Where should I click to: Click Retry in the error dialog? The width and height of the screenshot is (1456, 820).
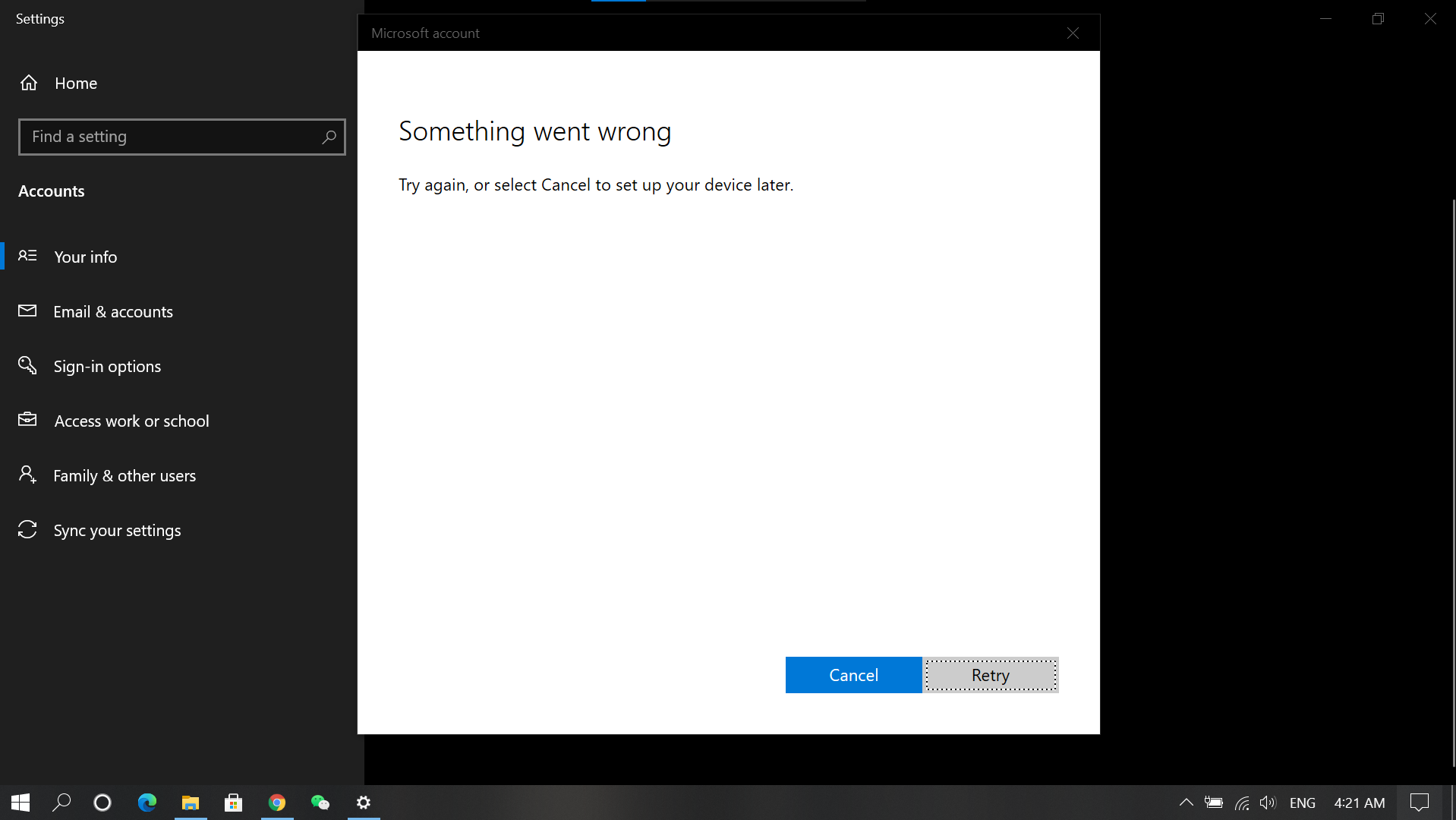pyautogui.click(x=989, y=674)
